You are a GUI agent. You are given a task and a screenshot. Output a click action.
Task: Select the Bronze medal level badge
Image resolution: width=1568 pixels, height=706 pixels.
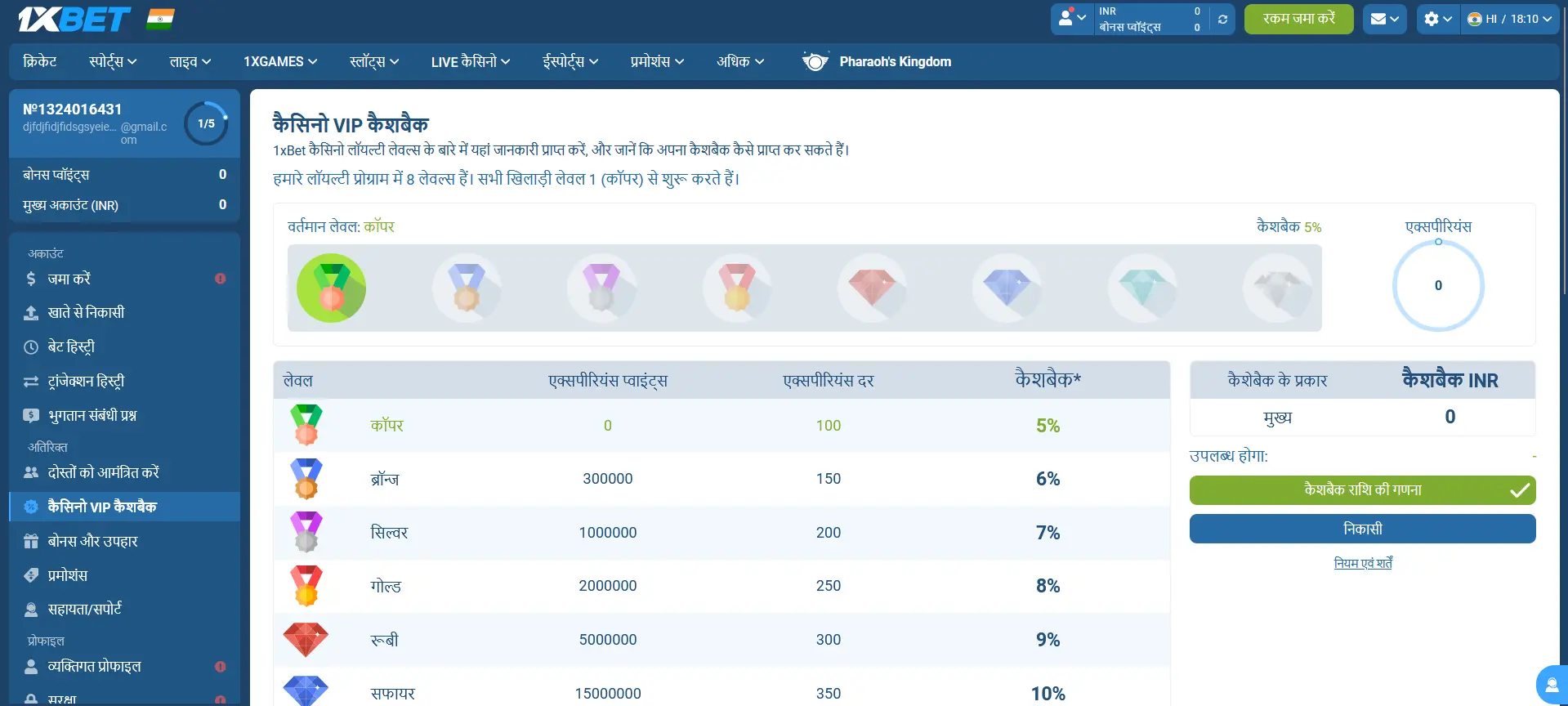pos(467,288)
